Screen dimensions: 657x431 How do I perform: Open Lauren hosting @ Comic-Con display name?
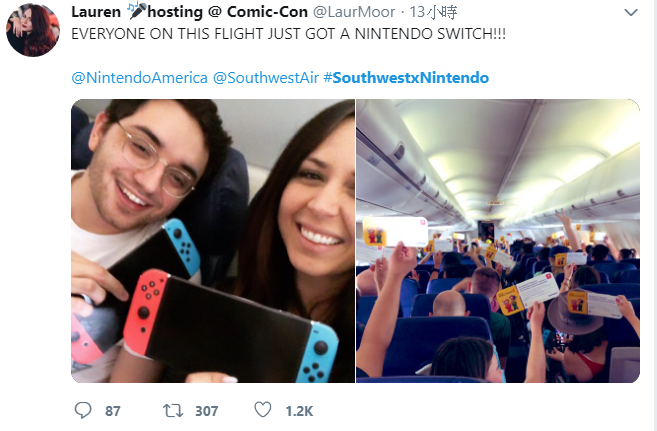coord(189,12)
